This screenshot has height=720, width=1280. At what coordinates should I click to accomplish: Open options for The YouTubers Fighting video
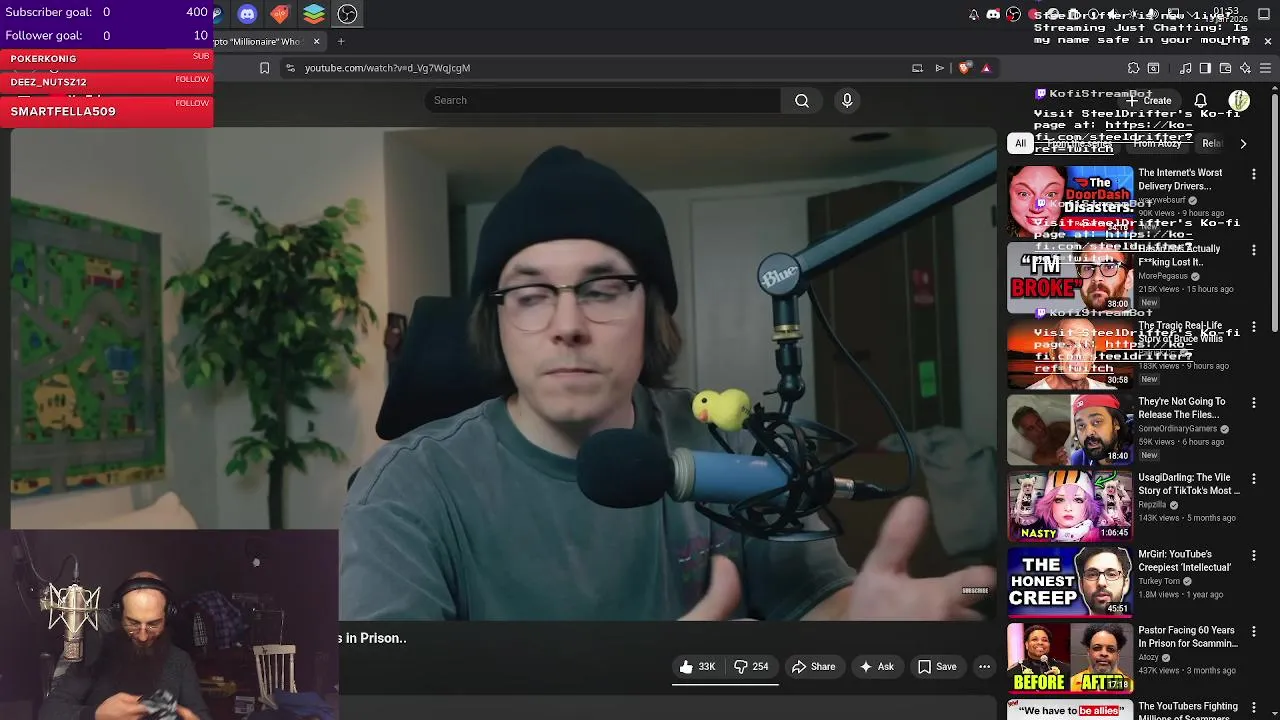click(1254, 707)
